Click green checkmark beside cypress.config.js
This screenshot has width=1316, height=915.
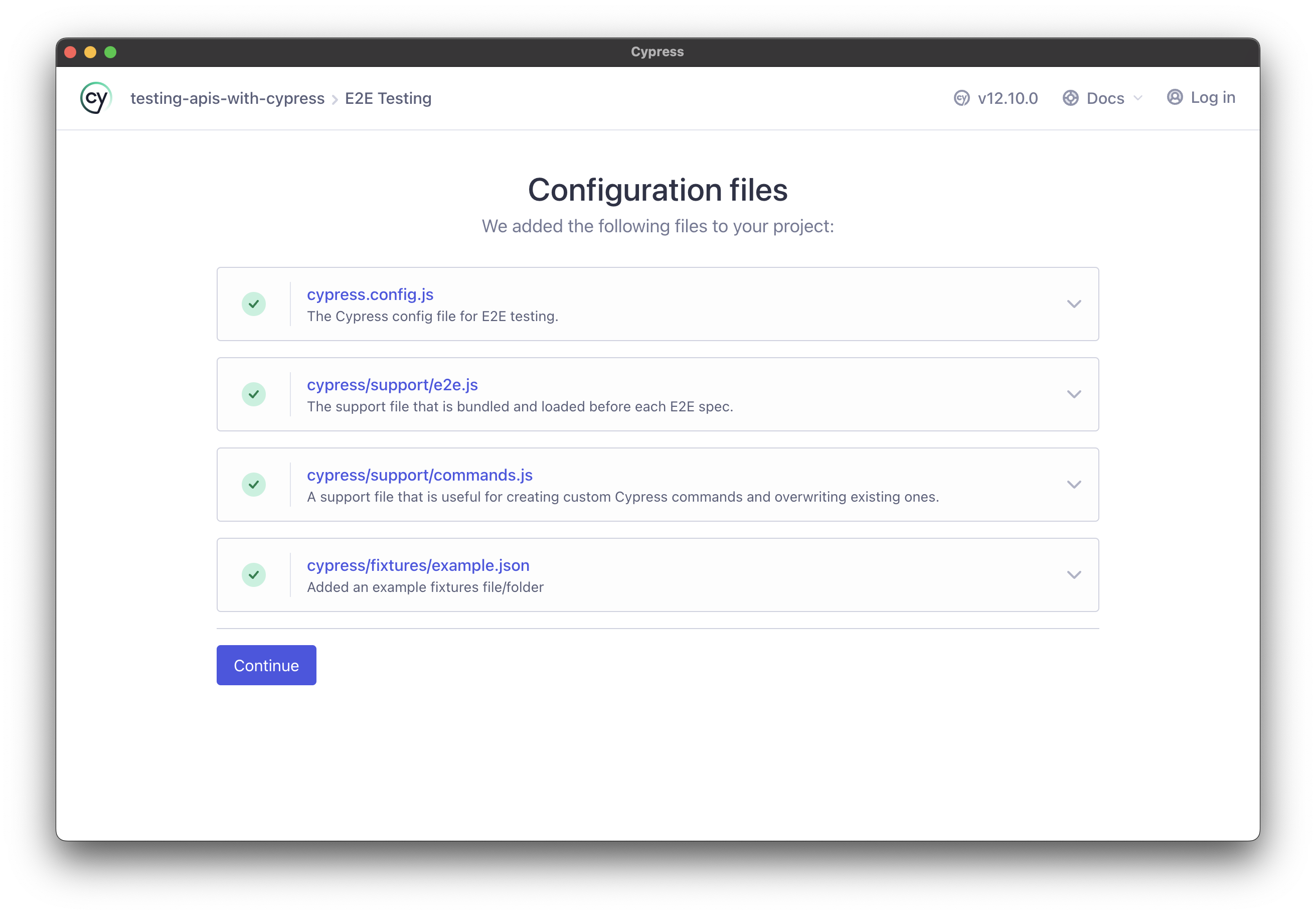tap(253, 304)
